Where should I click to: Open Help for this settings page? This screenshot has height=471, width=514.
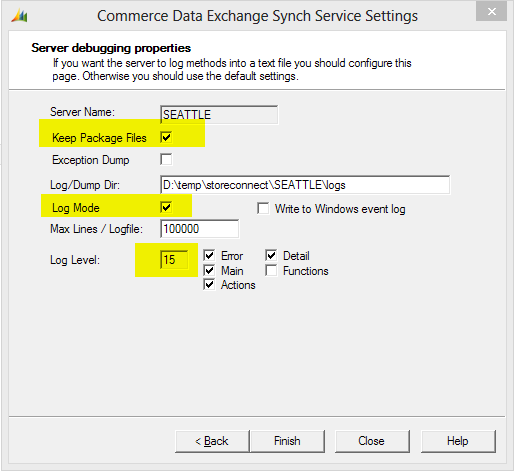pyautogui.click(x=458, y=441)
